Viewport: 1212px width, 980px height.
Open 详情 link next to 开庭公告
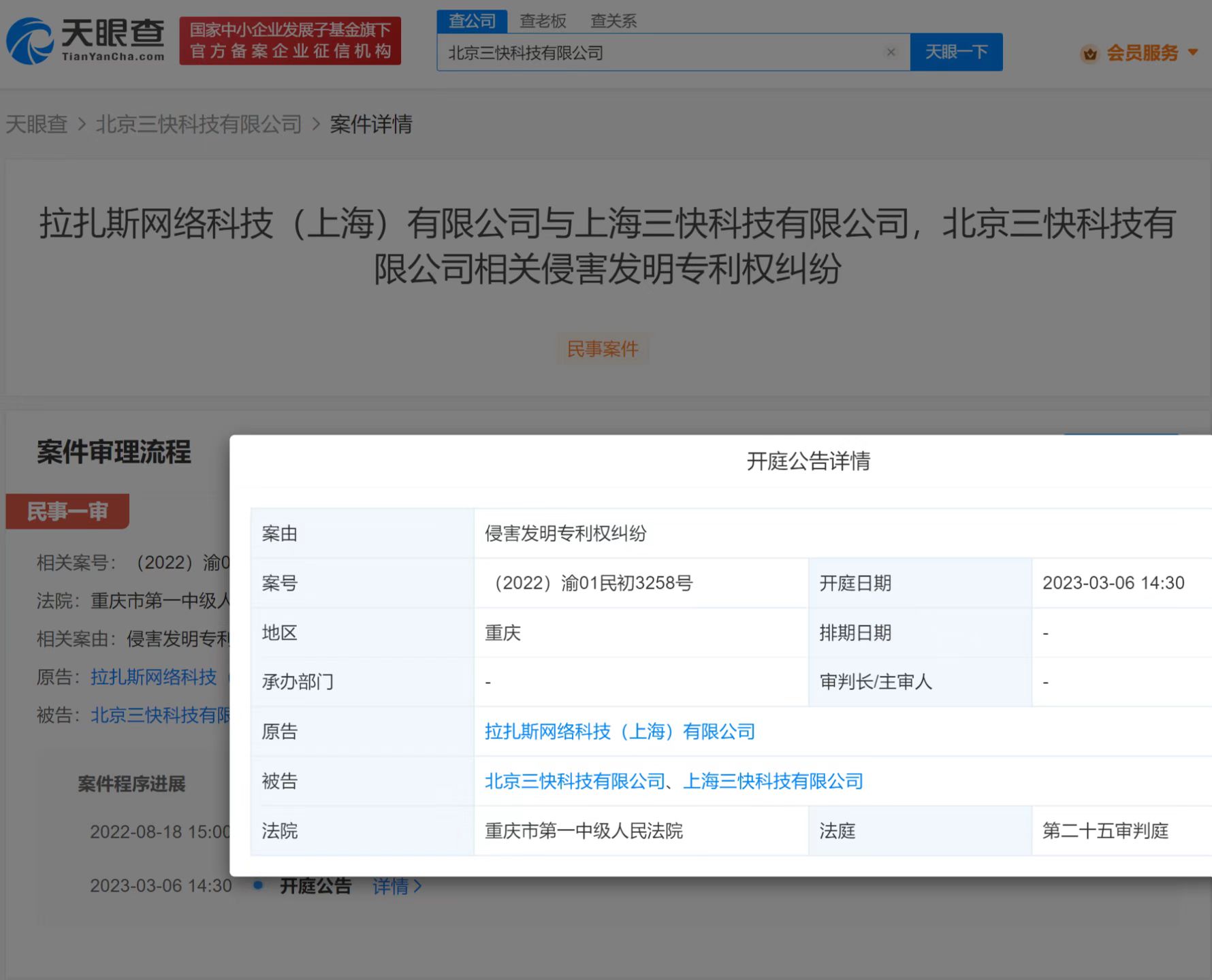pos(396,886)
